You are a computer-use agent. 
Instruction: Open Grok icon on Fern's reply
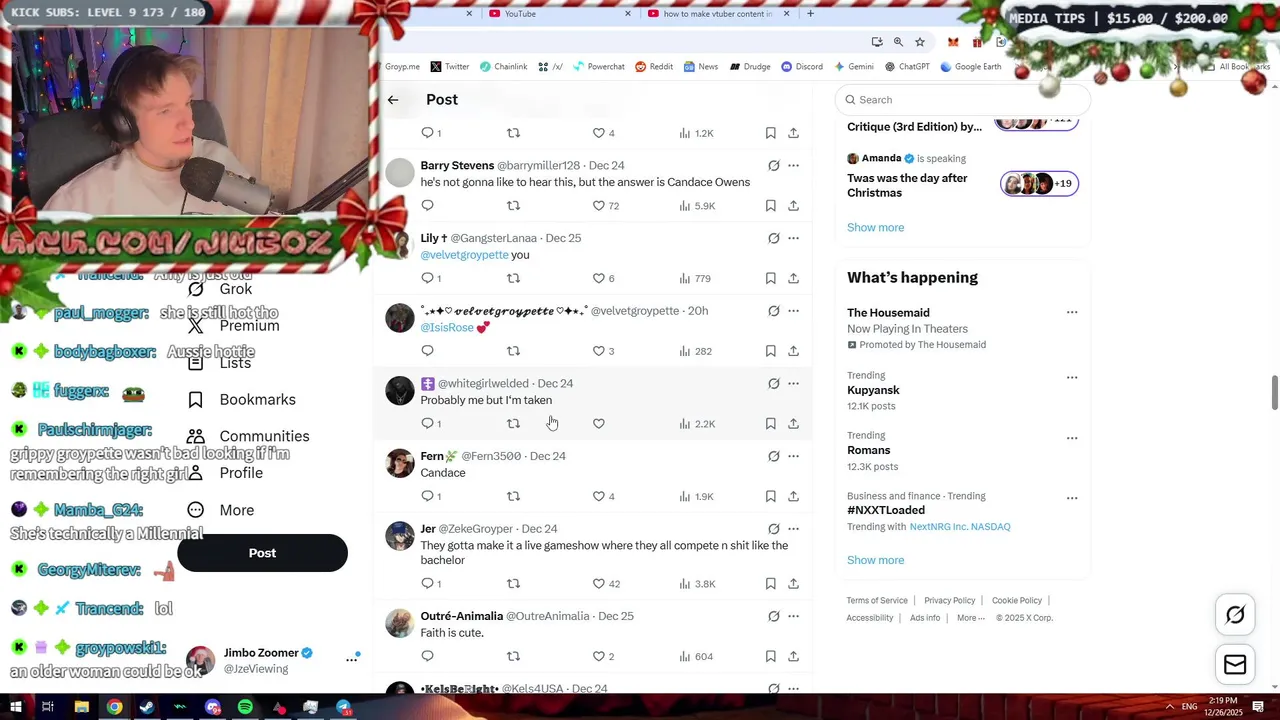coord(773,456)
